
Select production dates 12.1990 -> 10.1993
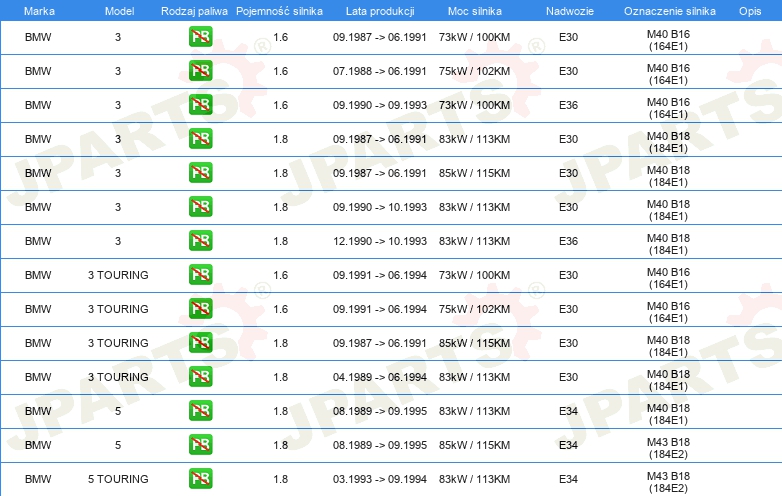coord(380,241)
